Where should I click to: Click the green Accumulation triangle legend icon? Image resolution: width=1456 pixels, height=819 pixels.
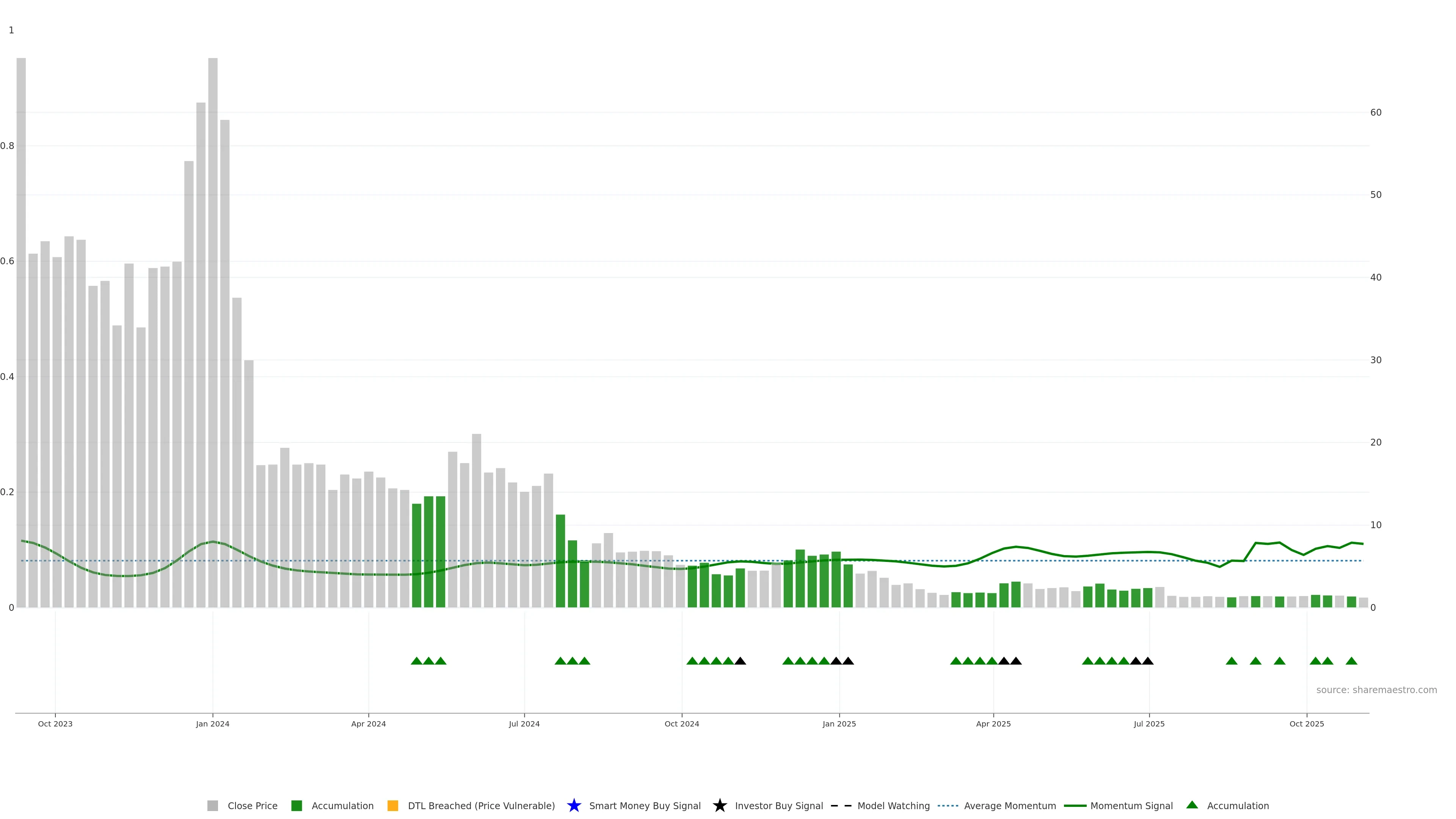click(1192, 805)
